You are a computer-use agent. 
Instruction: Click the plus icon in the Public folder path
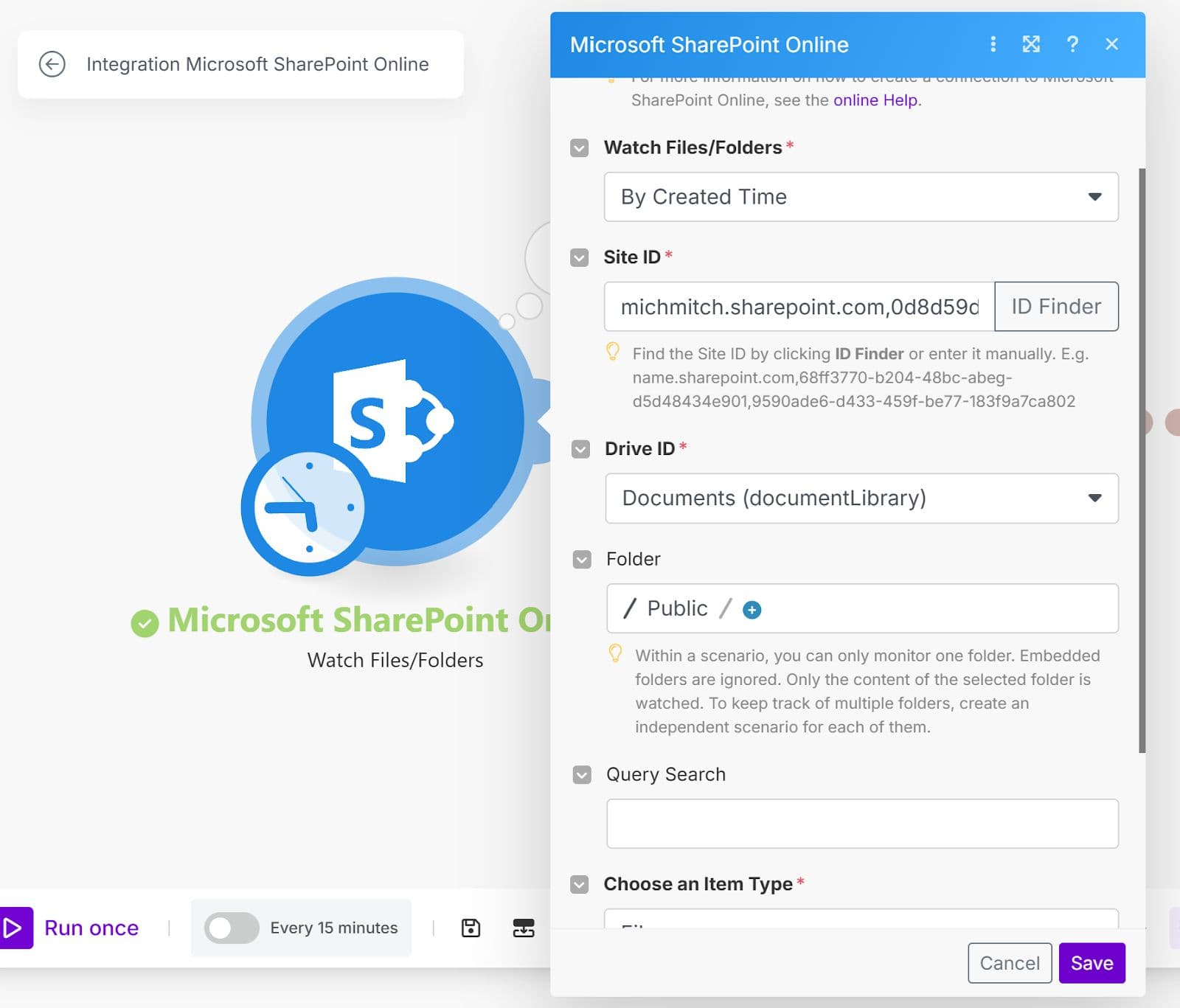[x=752, y=609]
